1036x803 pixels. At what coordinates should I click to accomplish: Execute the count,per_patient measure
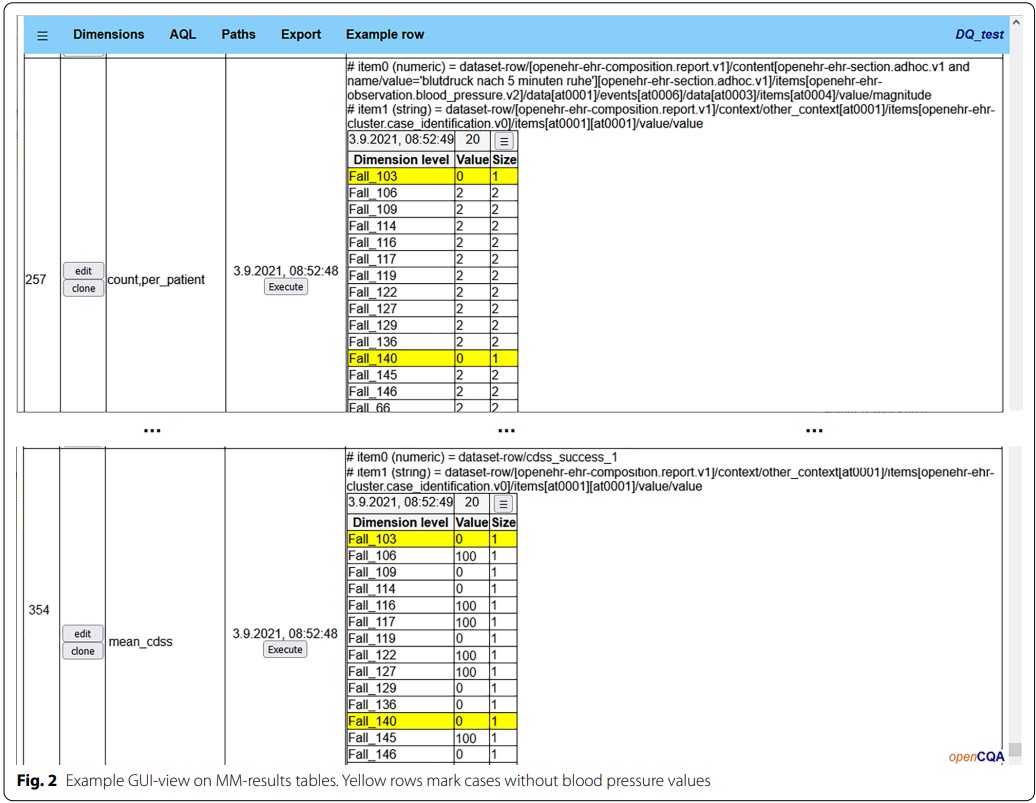click(286, 287)
